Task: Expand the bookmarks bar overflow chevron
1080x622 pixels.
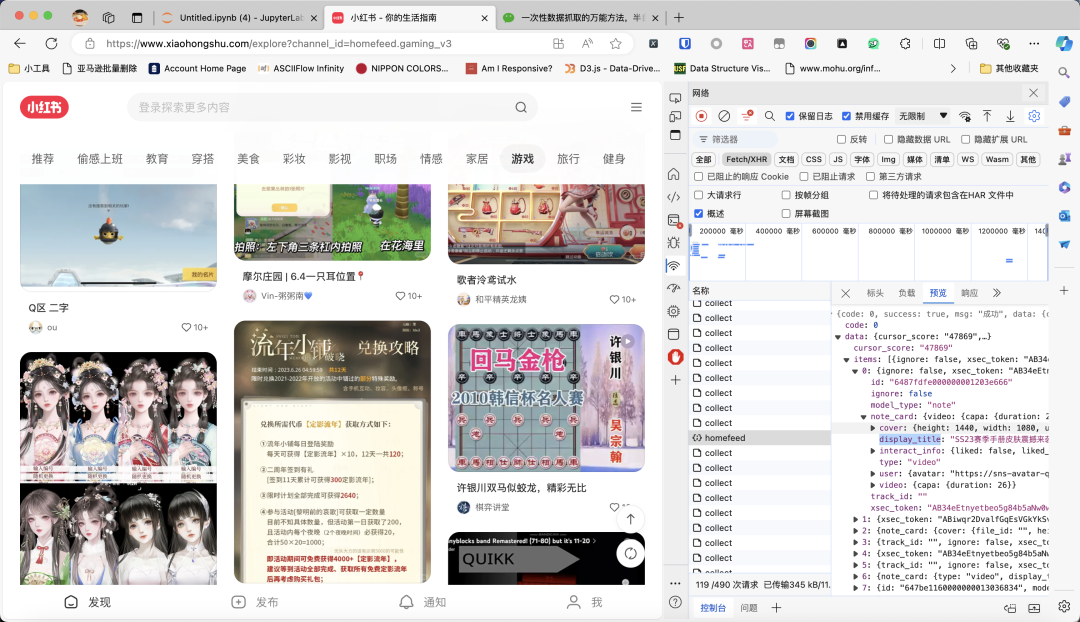Action: [x=953, y=68]
